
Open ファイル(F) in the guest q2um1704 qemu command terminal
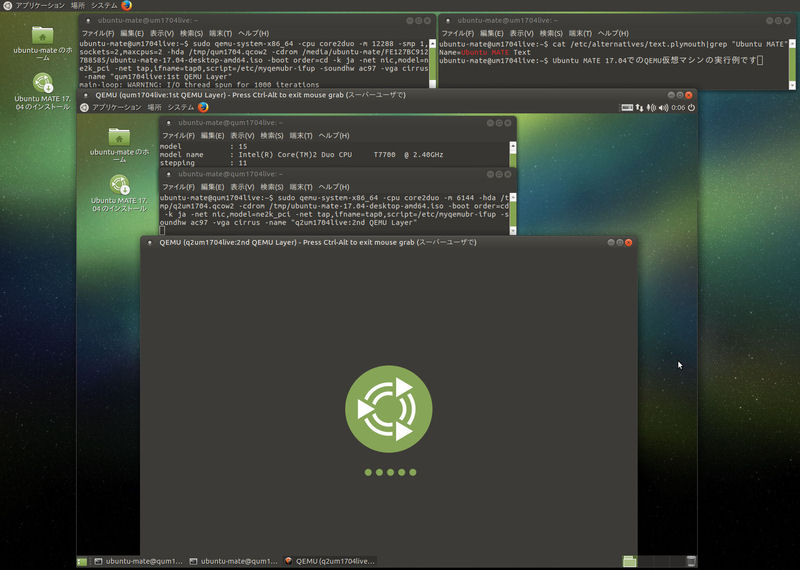[178, 187]
